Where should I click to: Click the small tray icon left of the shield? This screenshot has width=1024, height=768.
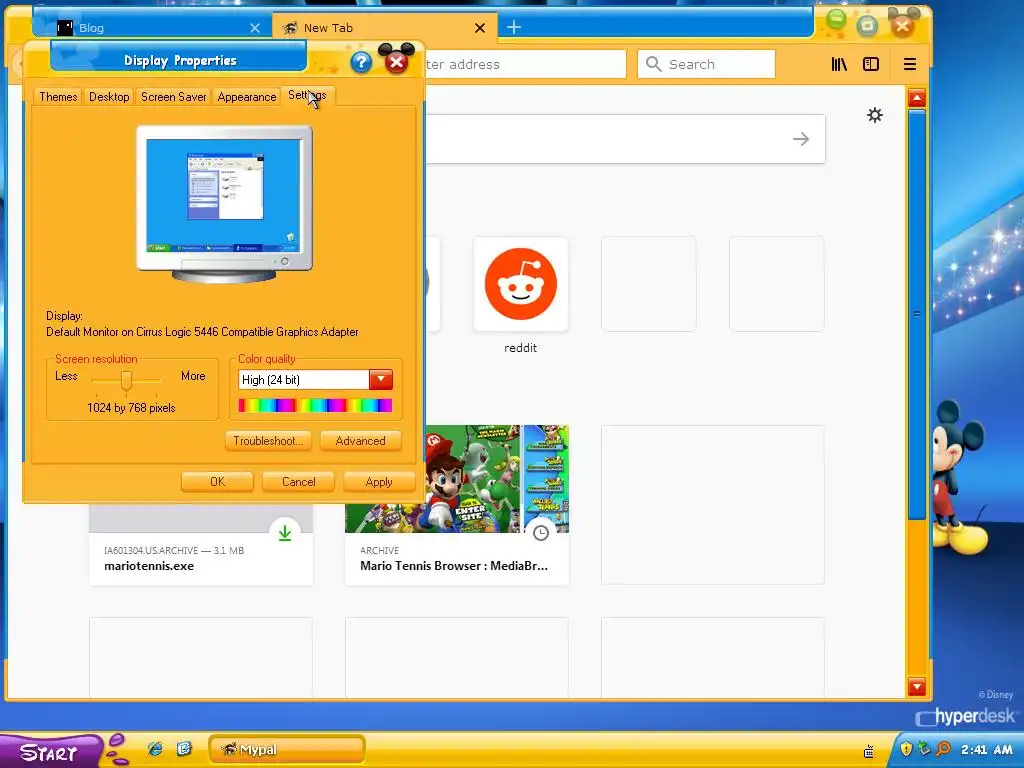pos(869,752)
